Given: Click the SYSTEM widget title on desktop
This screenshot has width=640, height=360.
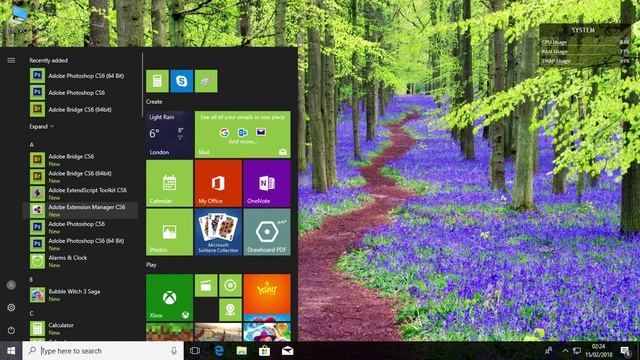Looking at the screenshot, I should (x=583, y=30).
